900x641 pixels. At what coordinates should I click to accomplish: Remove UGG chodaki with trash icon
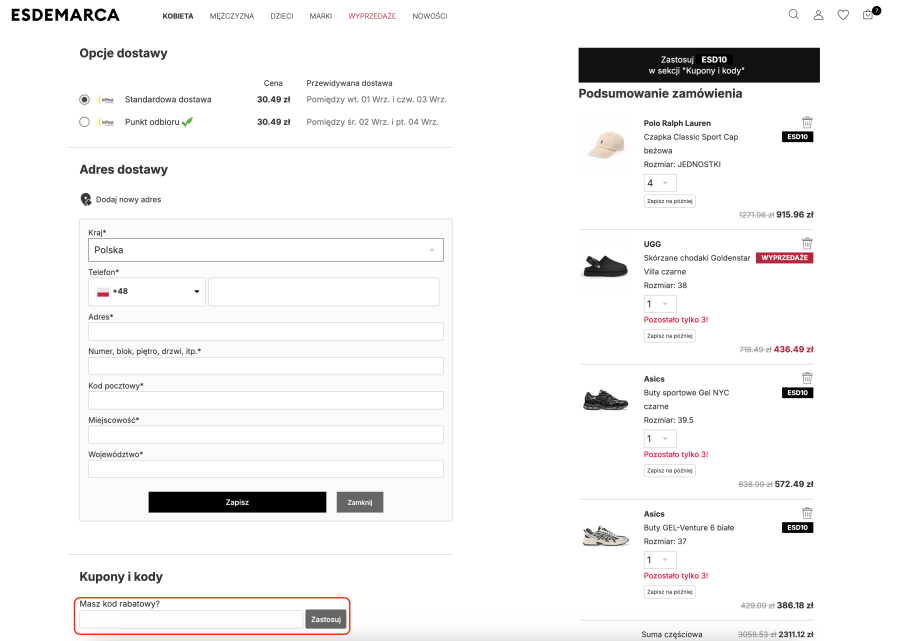tap(807, 243)
